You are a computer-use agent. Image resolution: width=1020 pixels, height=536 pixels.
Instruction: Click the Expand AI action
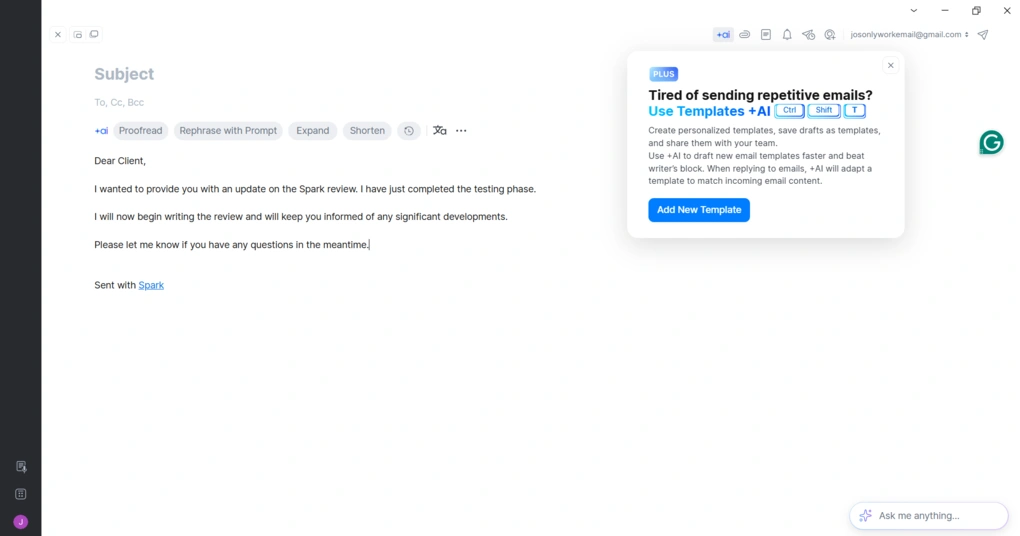pyautogui.click(x=313, y=131)
